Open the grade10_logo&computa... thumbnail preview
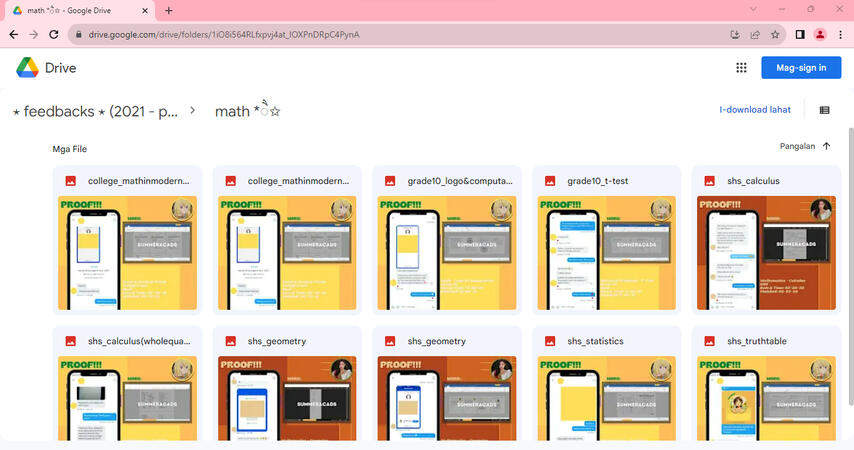Viewport: 854px width, 450px height. coord(447,253)
